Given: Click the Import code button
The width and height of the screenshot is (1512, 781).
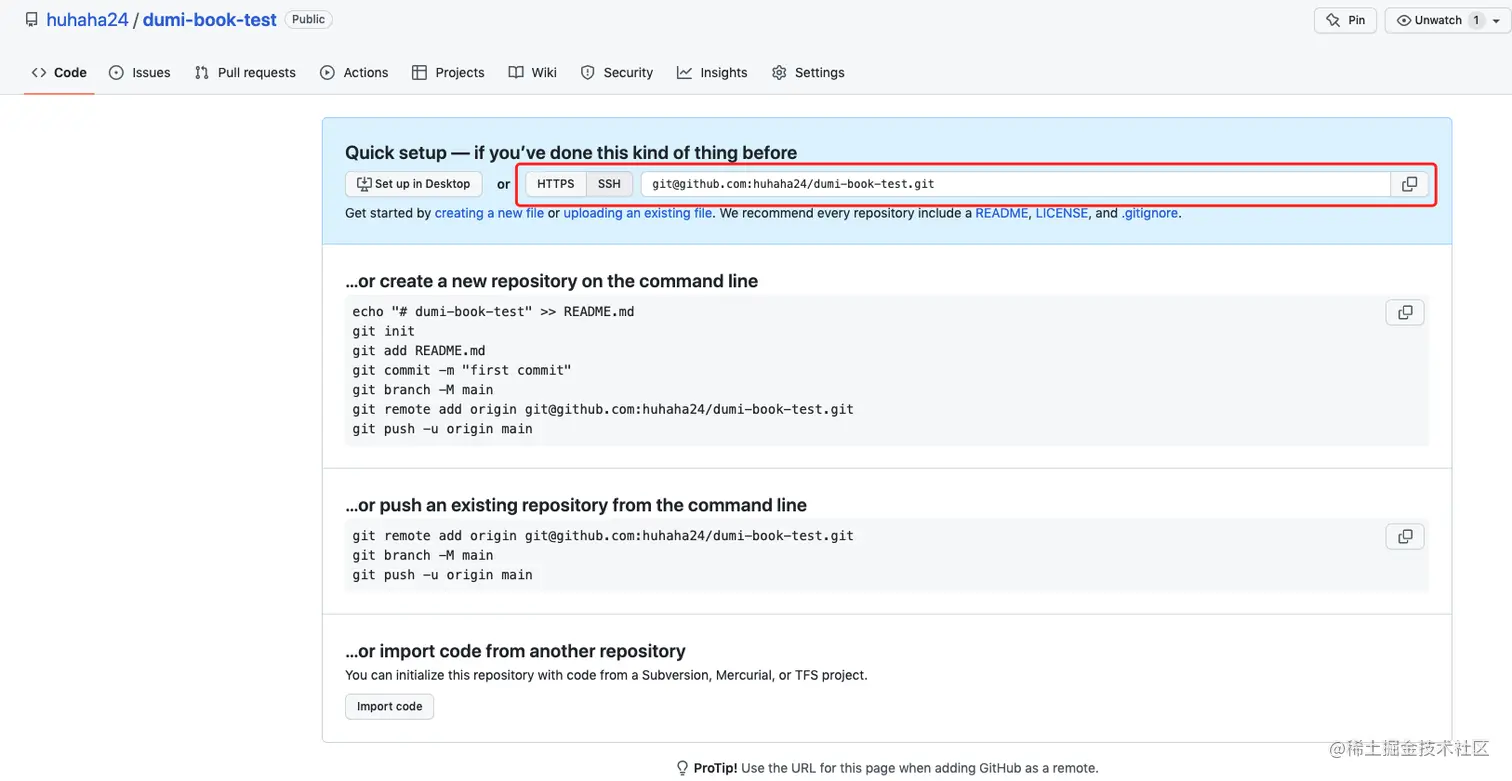Looking at the screenshot, I should point(389,706).
